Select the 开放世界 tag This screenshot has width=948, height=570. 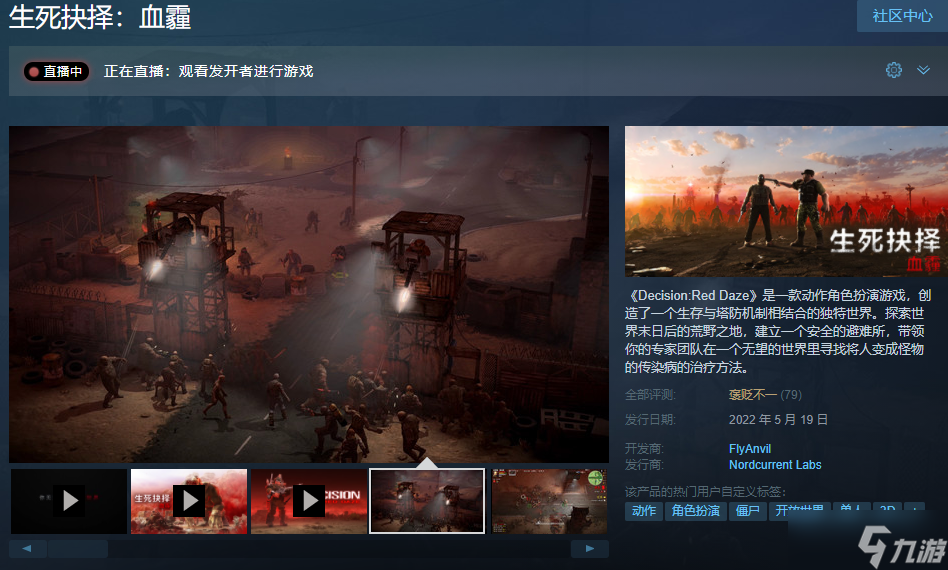point(799,511)
